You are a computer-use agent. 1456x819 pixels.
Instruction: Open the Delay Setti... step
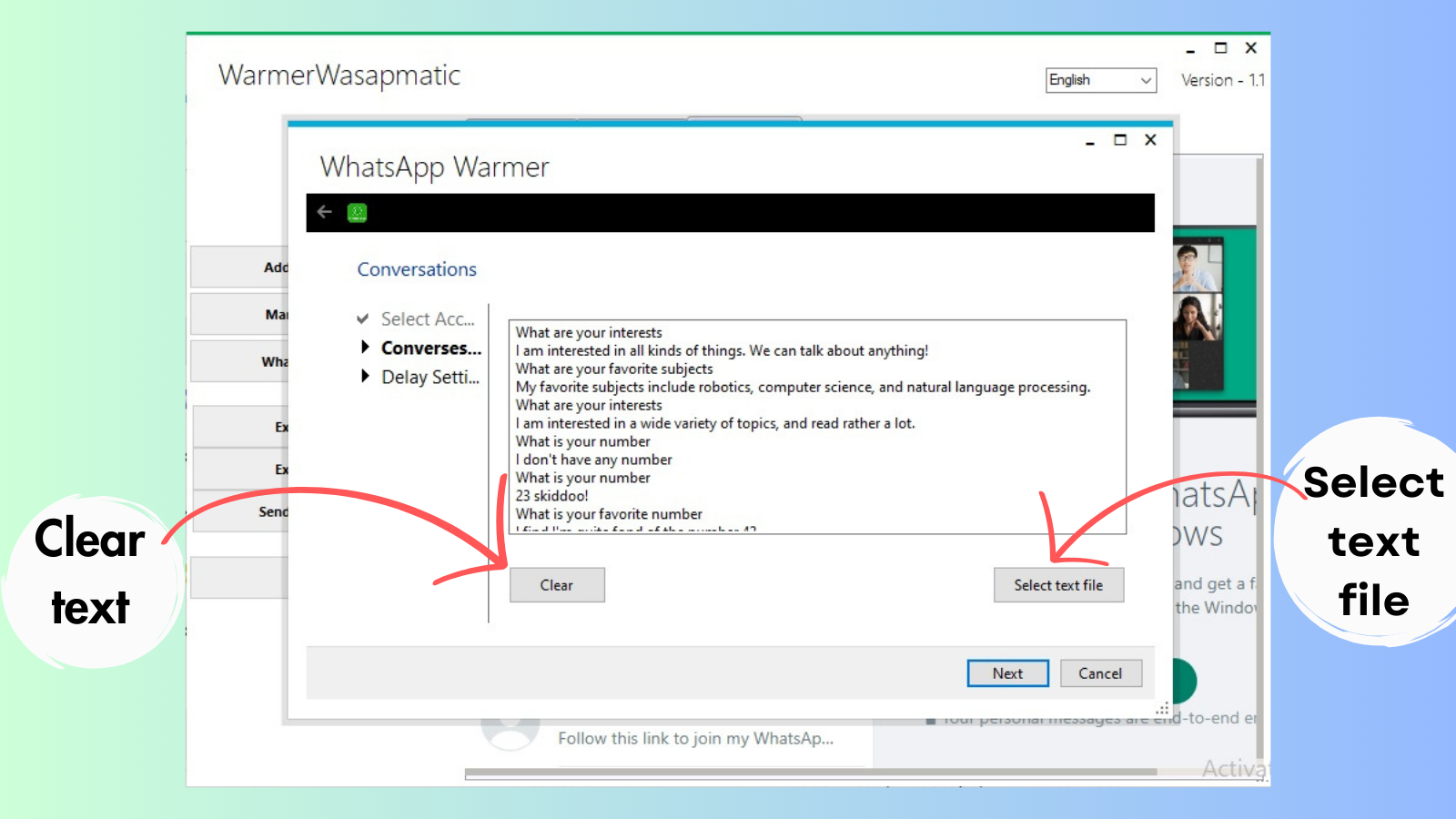point(430,377)
